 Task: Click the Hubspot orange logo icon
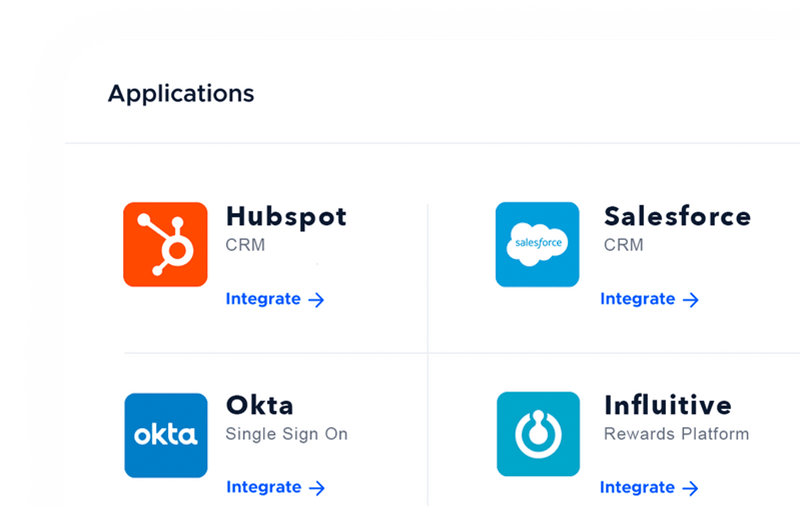click(x=165, y=244)
